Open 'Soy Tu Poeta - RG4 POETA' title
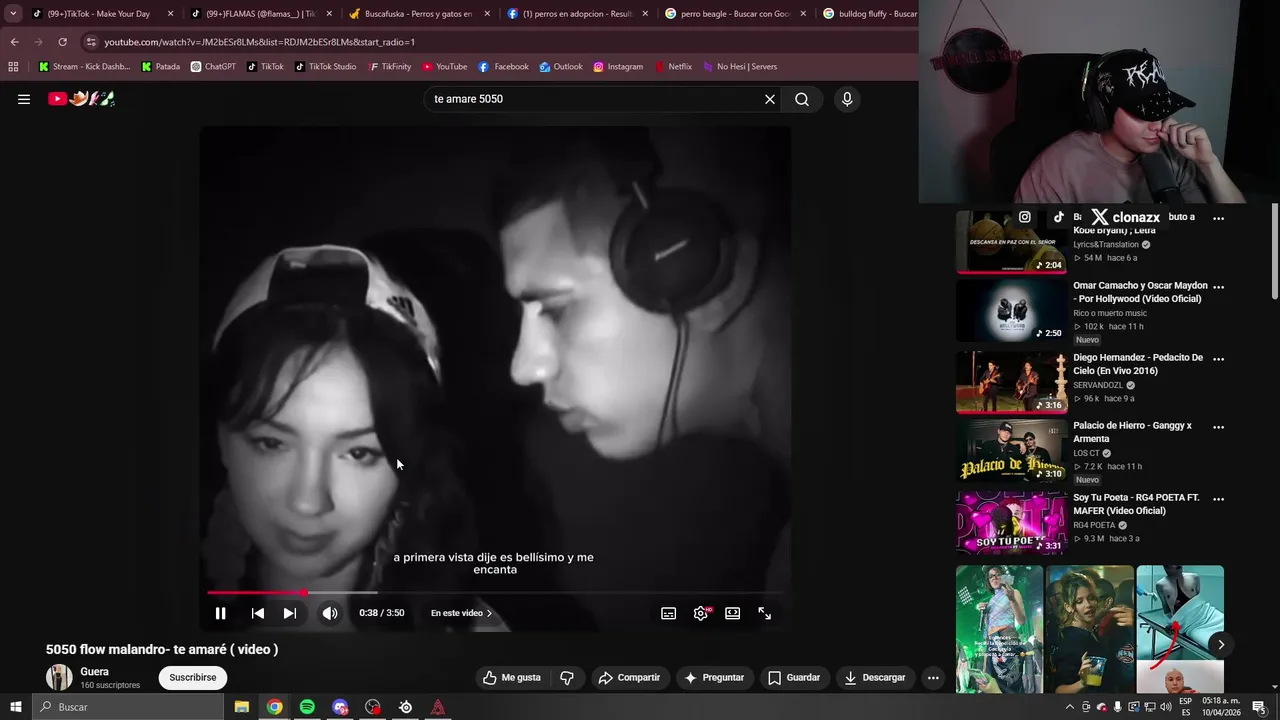 pos(1136,504)
